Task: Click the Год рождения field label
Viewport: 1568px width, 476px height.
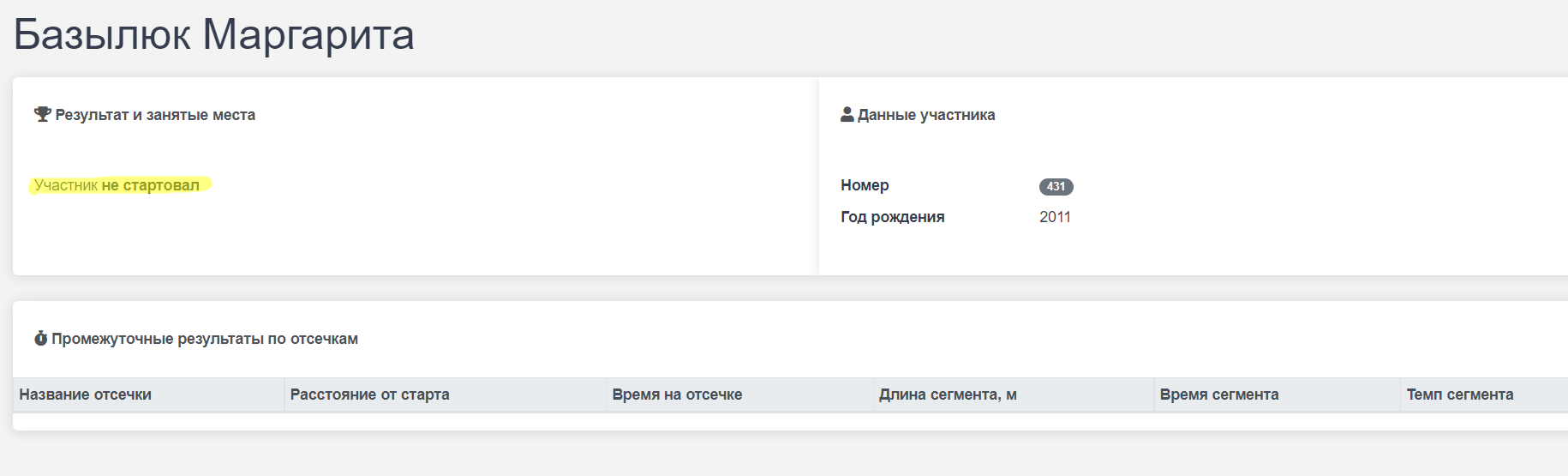Action: (x=892, y=217)
